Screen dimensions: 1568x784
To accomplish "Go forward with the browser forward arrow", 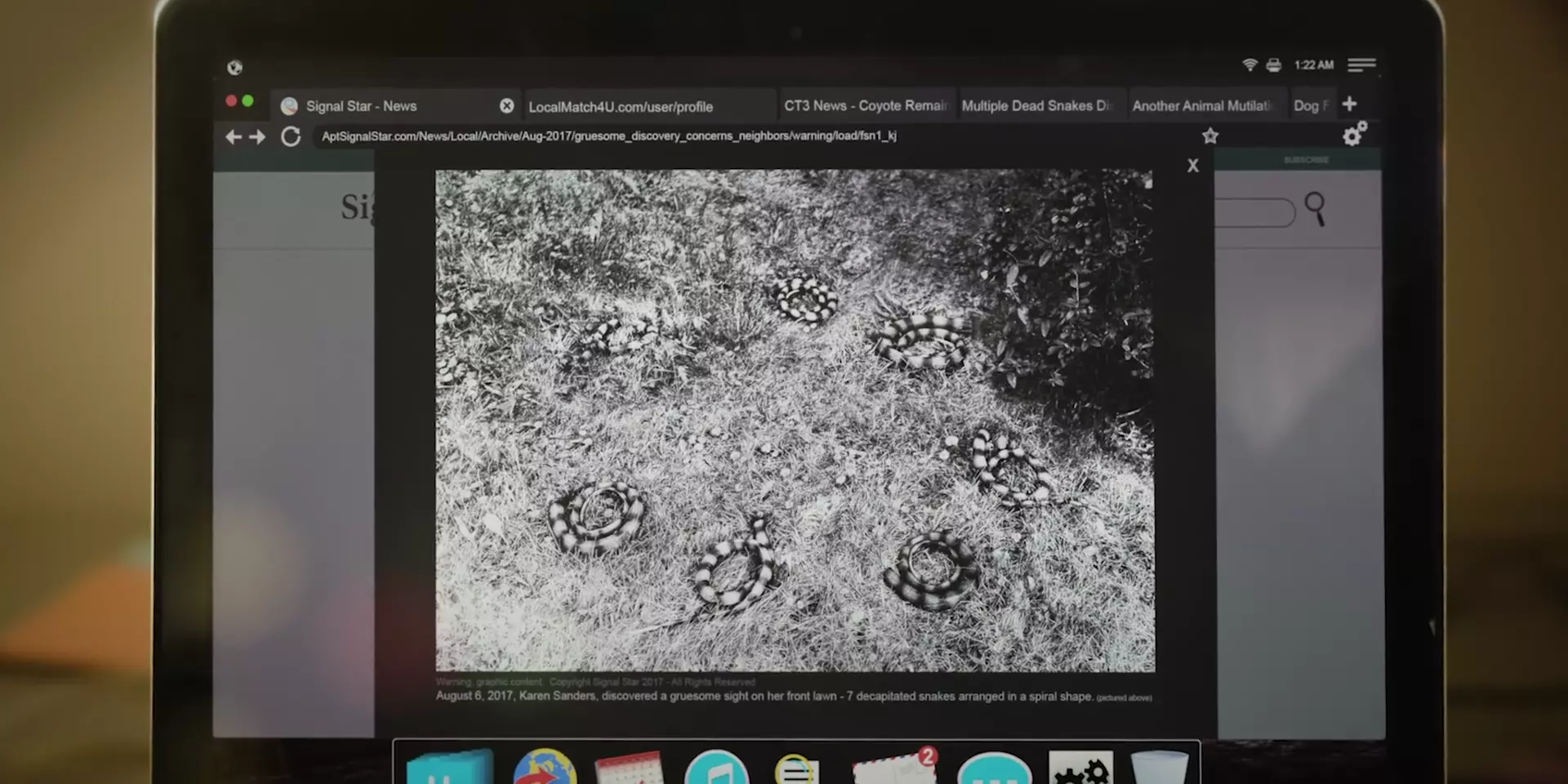I will 257,136.
